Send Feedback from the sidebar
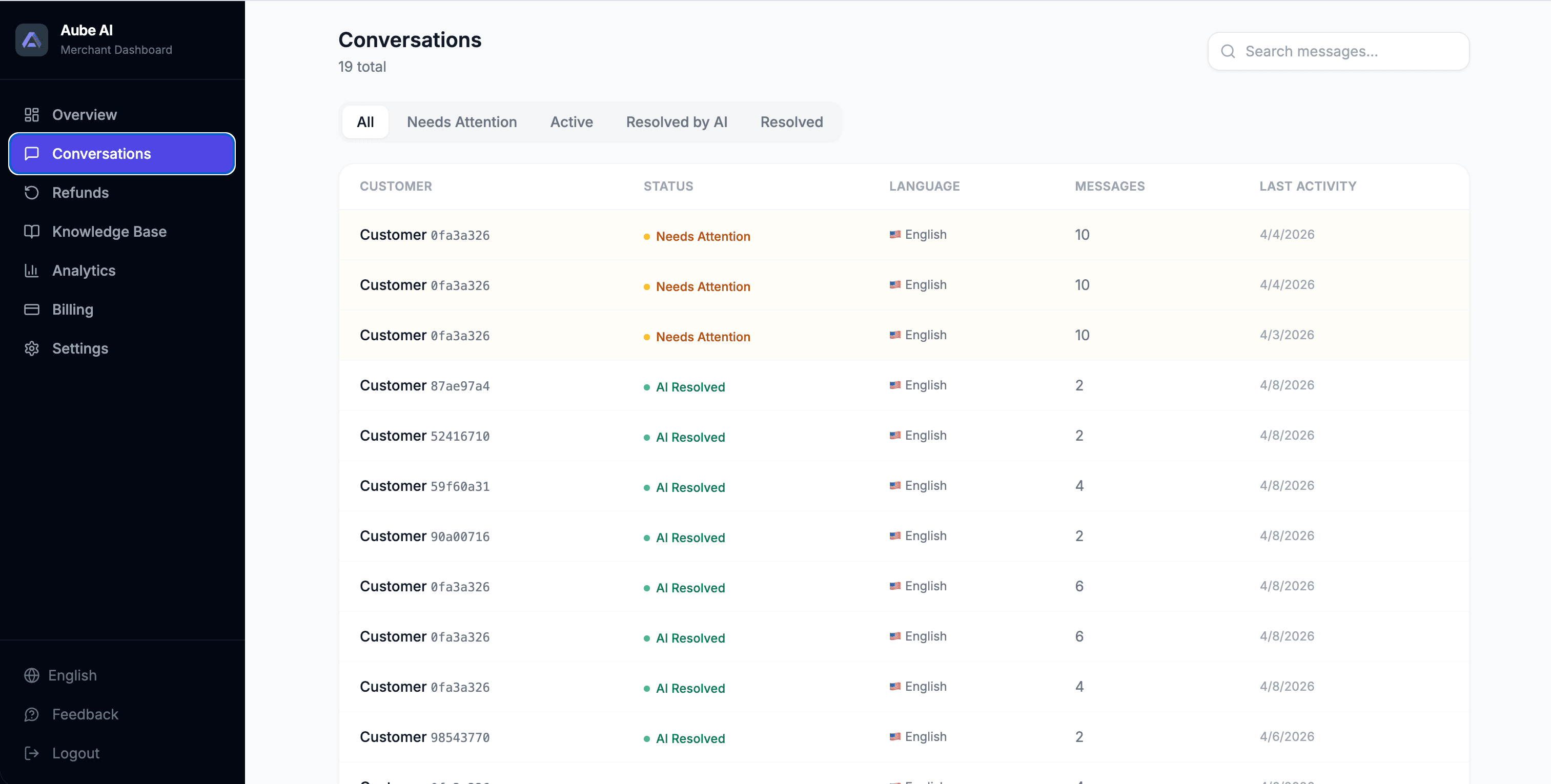This screenshot has width=1551, height=784. coord(122,714)
